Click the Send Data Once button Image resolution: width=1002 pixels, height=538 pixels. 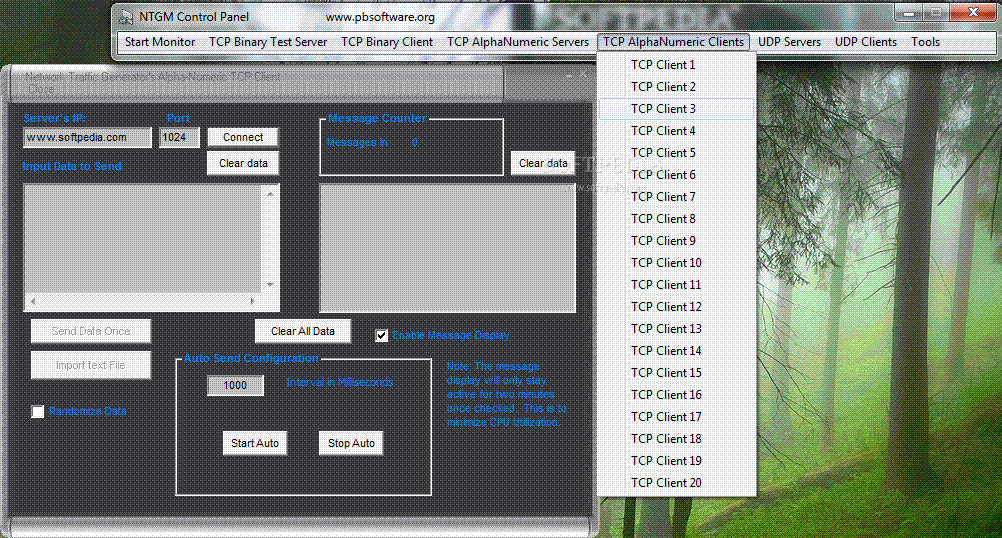coord(91,331)
